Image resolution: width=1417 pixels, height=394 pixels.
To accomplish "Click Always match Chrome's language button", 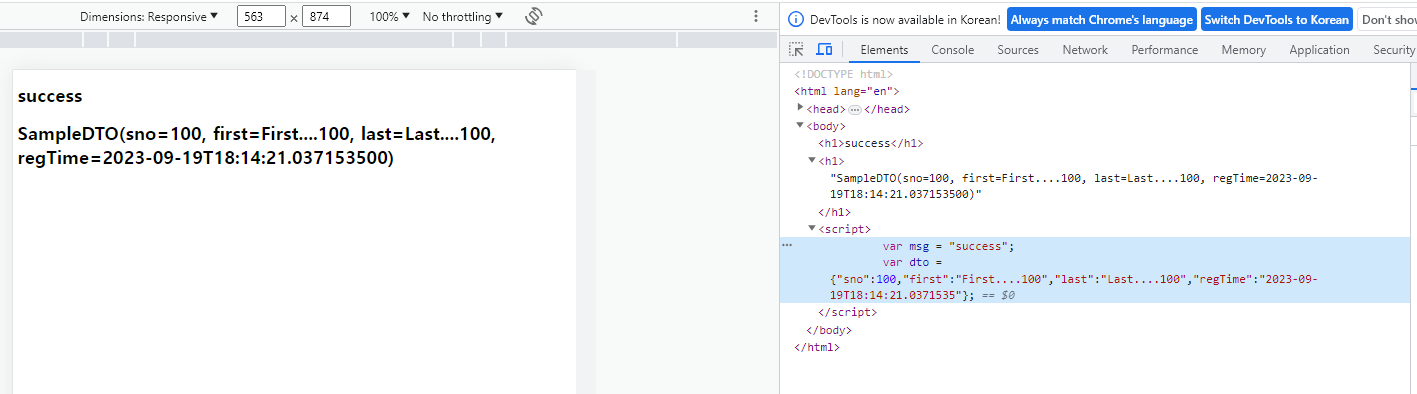I will pos(1101,19).
